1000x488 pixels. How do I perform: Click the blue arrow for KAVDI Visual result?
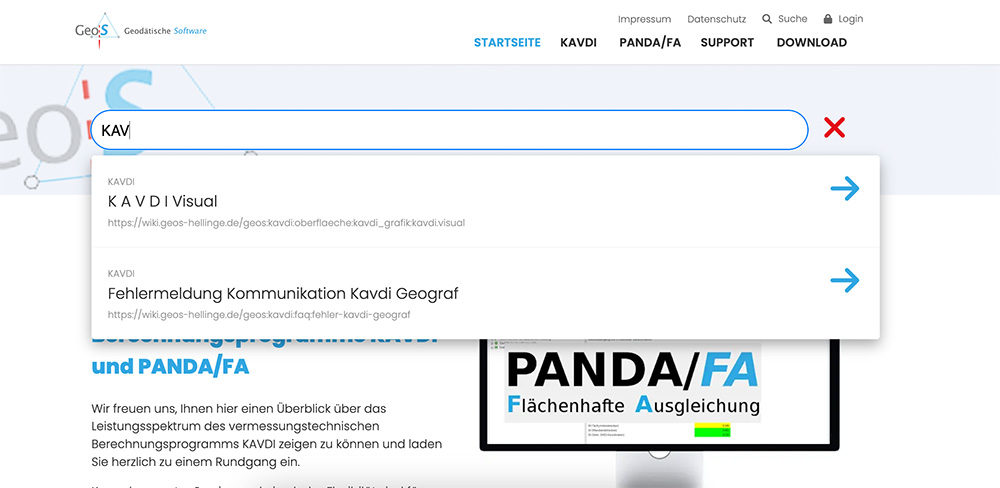point(845,189)
